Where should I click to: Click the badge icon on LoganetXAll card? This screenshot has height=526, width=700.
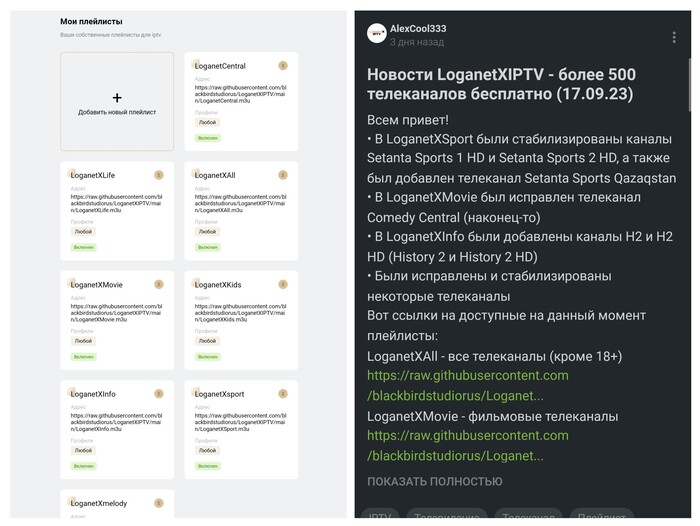pyautogui.click(x=282, y=175)
